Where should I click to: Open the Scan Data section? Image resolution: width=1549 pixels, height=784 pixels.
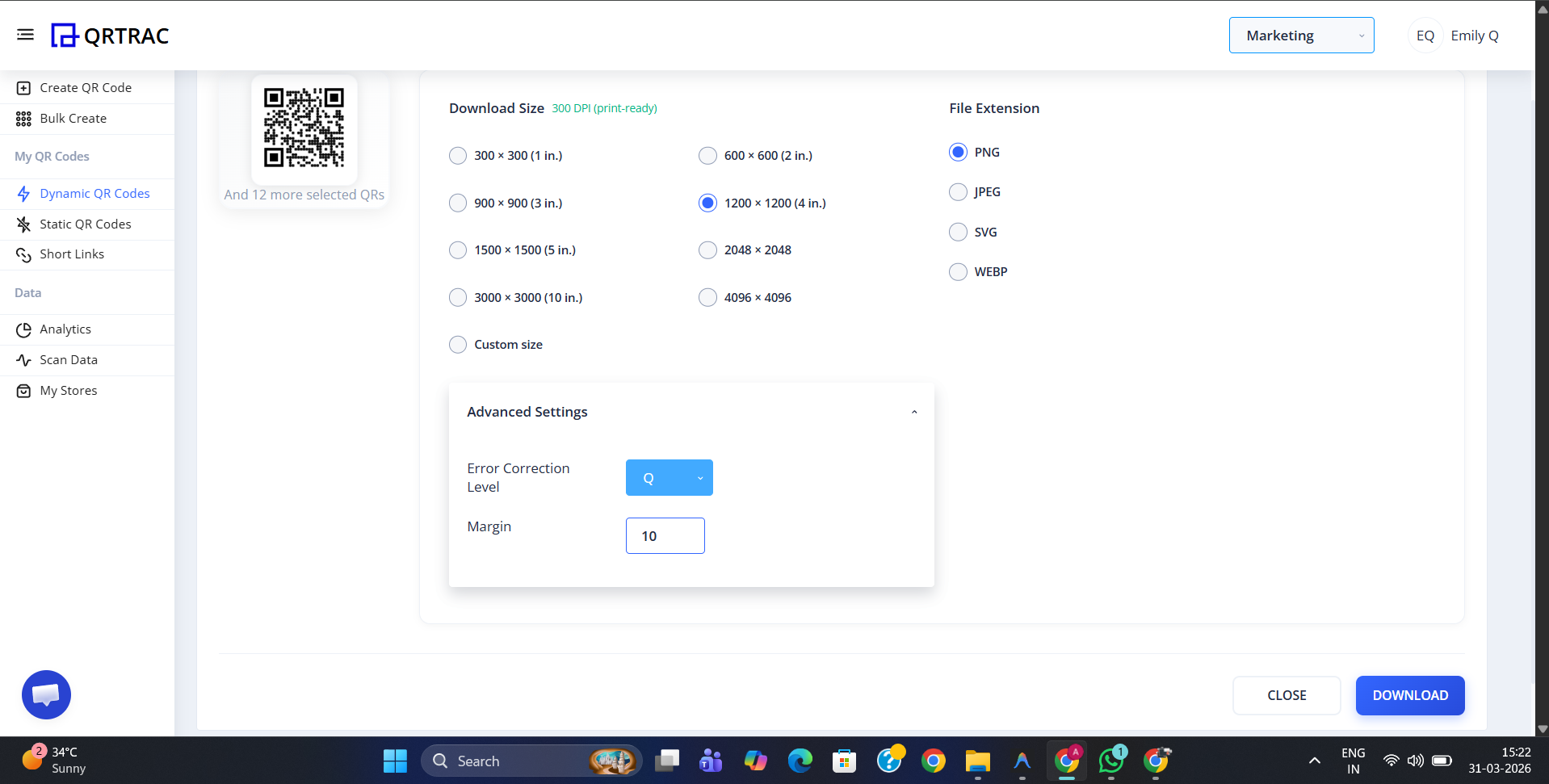pos(69,359)
